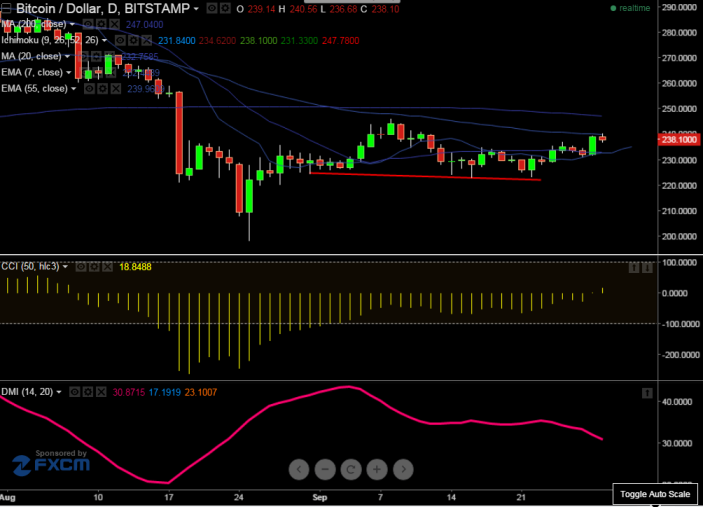The width and height of the screenshot is (703, 507).
Task: Click the Sep label on time axis
Action: click(x=320, y=497)
